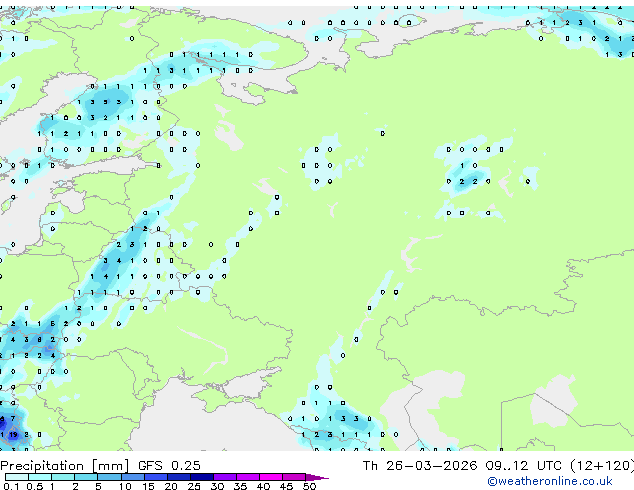
Task: Select the 0.5–1 mm legend swatch
Action: pos(40,477)
